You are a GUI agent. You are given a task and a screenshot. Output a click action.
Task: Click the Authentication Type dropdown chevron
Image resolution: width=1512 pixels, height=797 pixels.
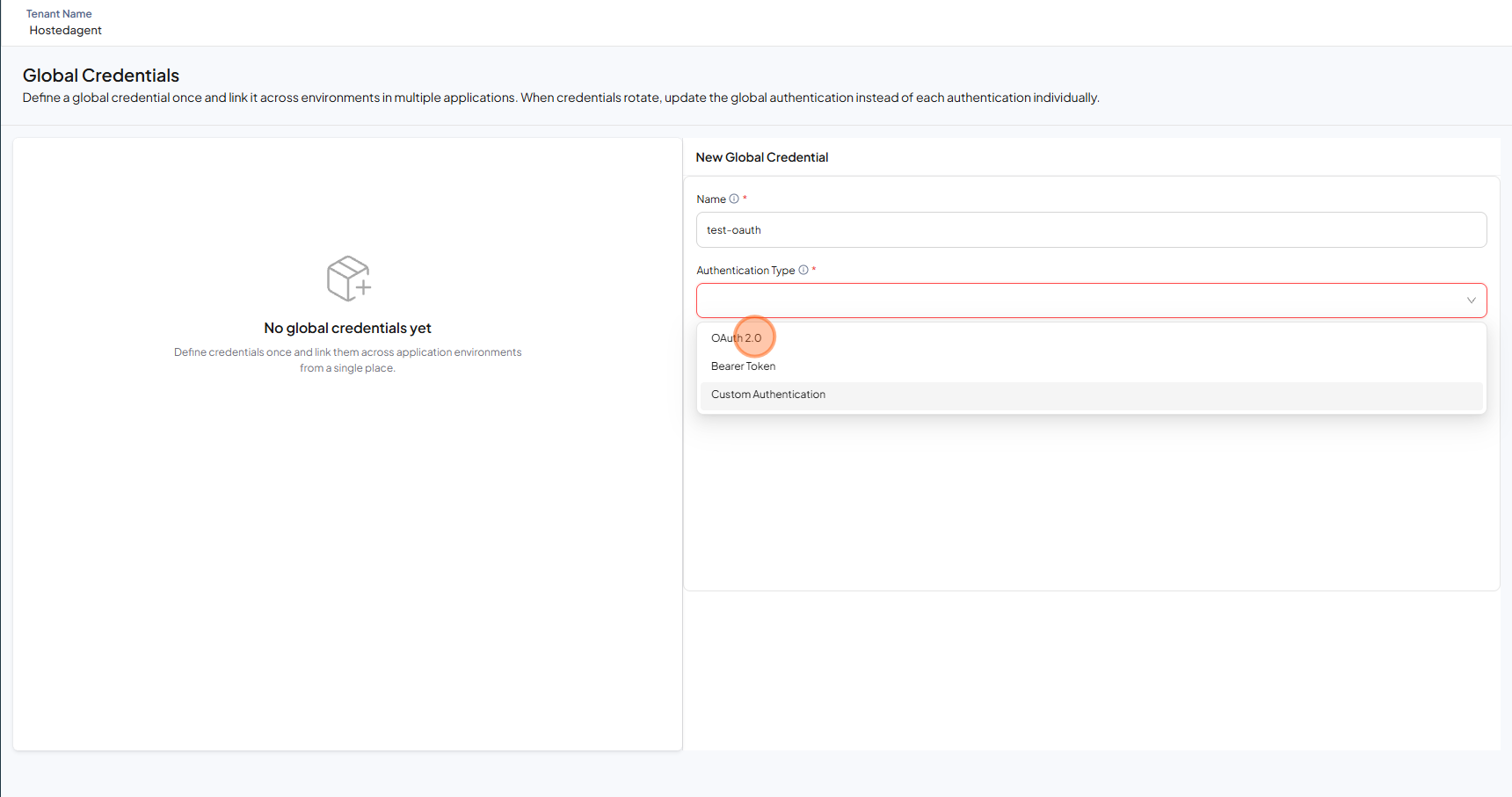1471,301
